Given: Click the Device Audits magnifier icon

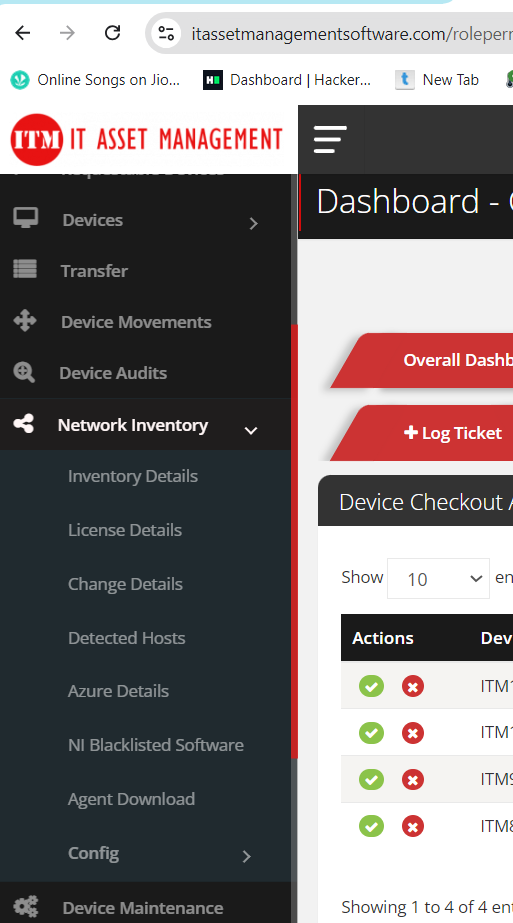Looking at the screenshot, I should pos(24,372).
